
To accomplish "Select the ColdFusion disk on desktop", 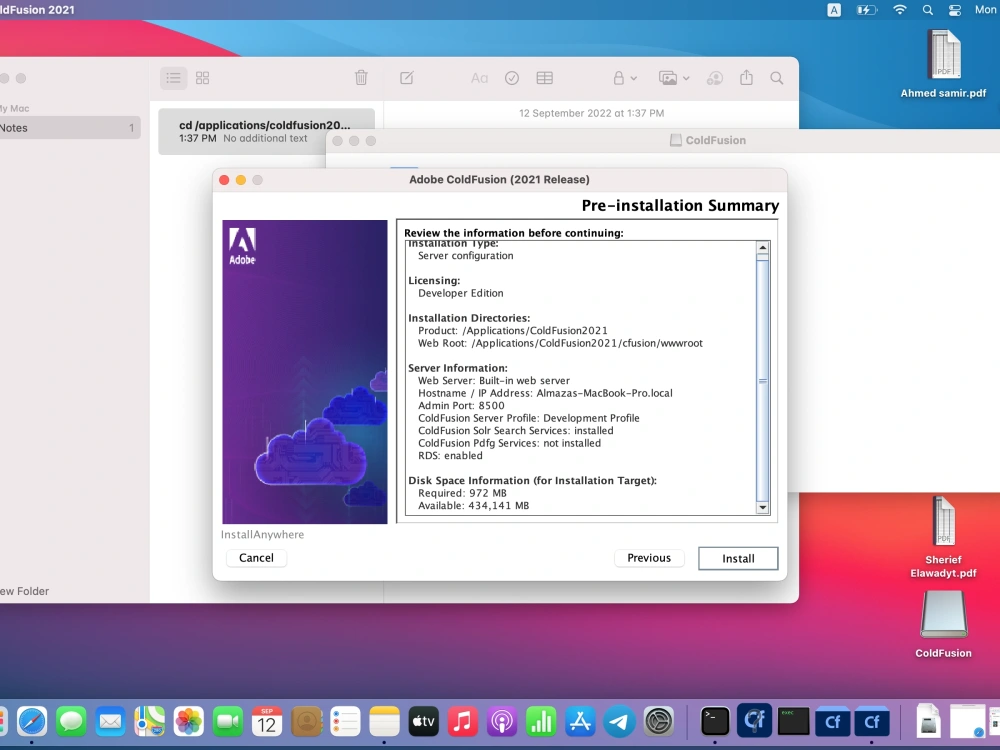I will click(943, 624).
